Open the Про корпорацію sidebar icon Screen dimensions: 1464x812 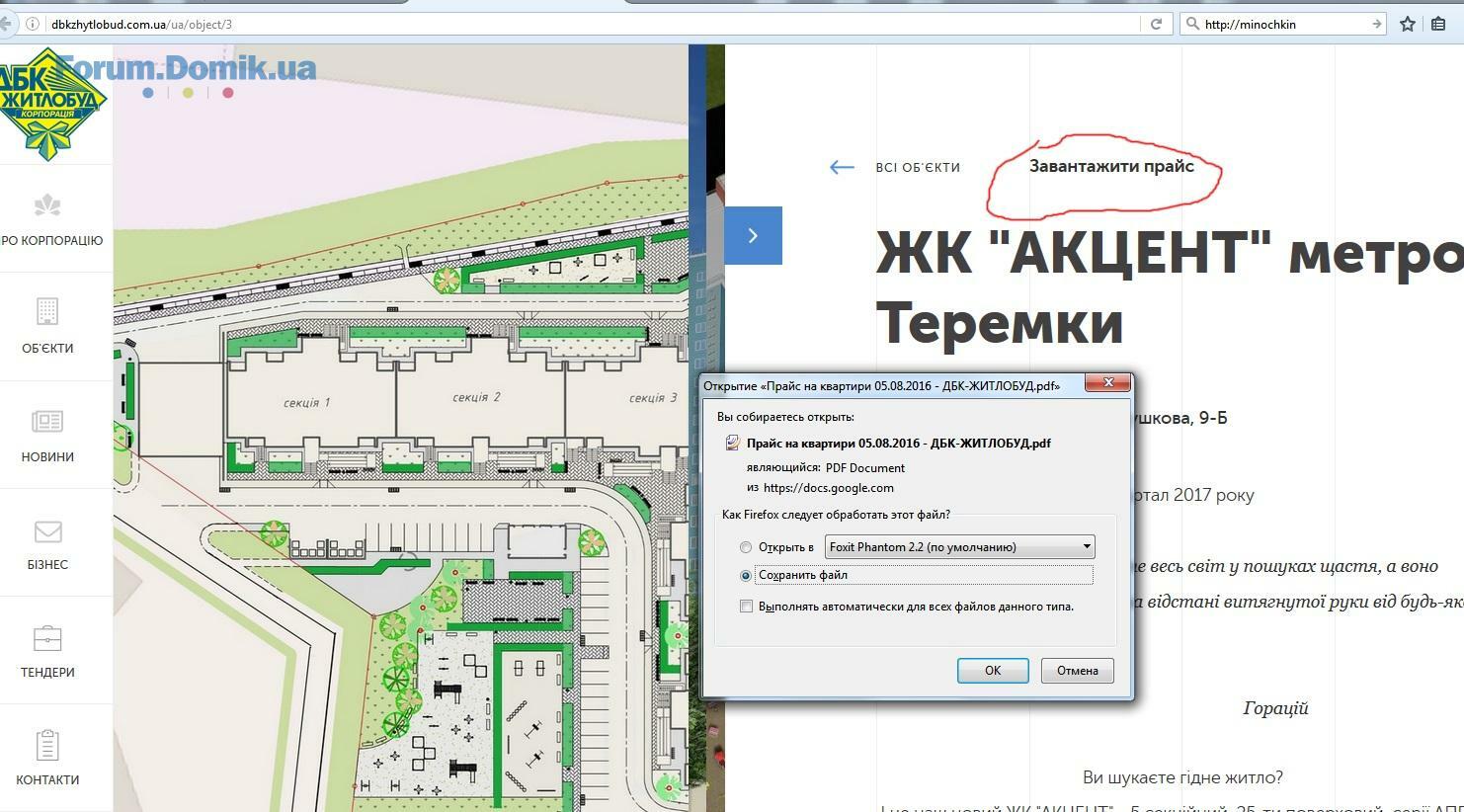[x=47, y=205]
